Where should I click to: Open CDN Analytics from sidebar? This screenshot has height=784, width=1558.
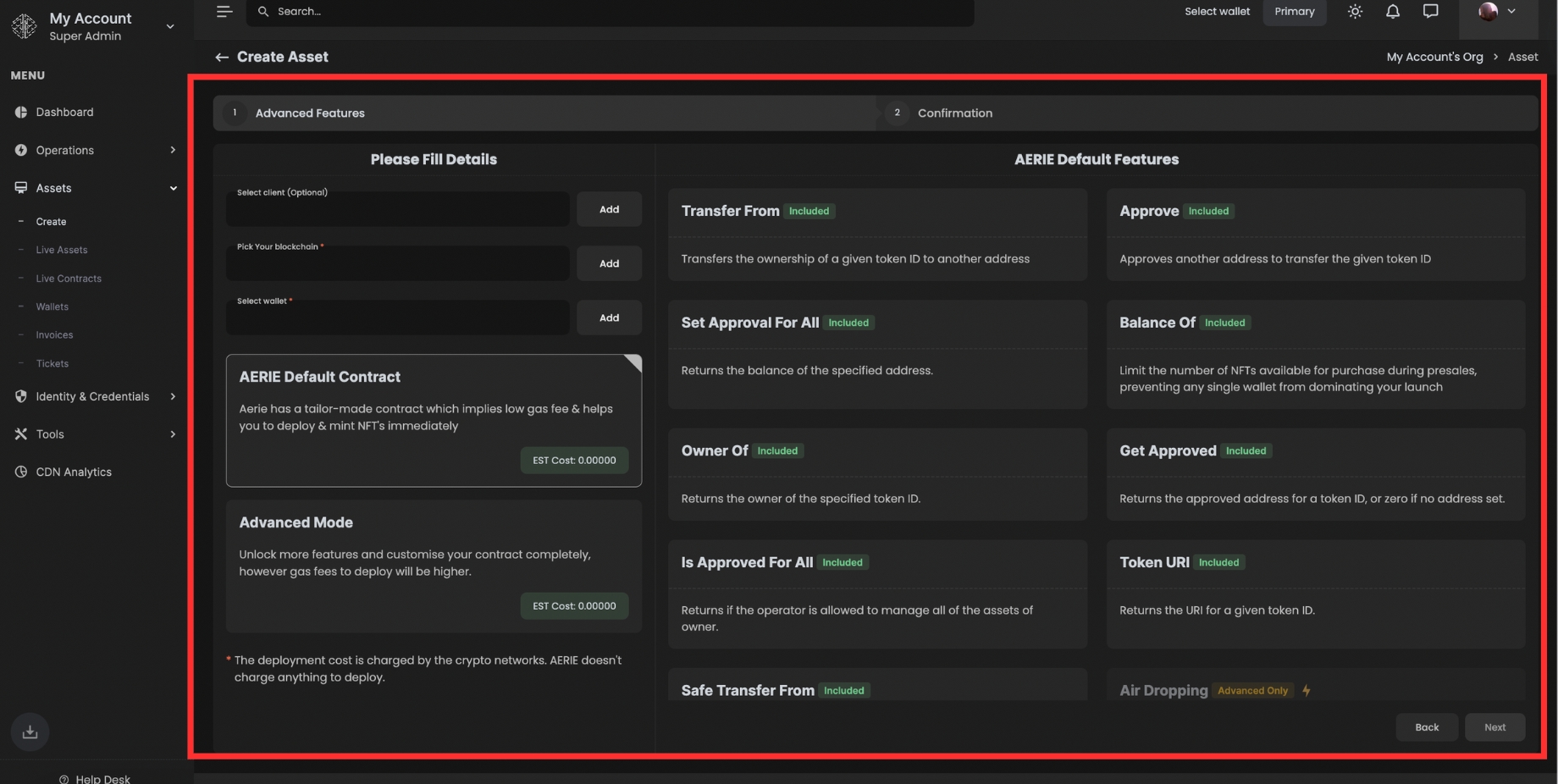coord(74,472)
